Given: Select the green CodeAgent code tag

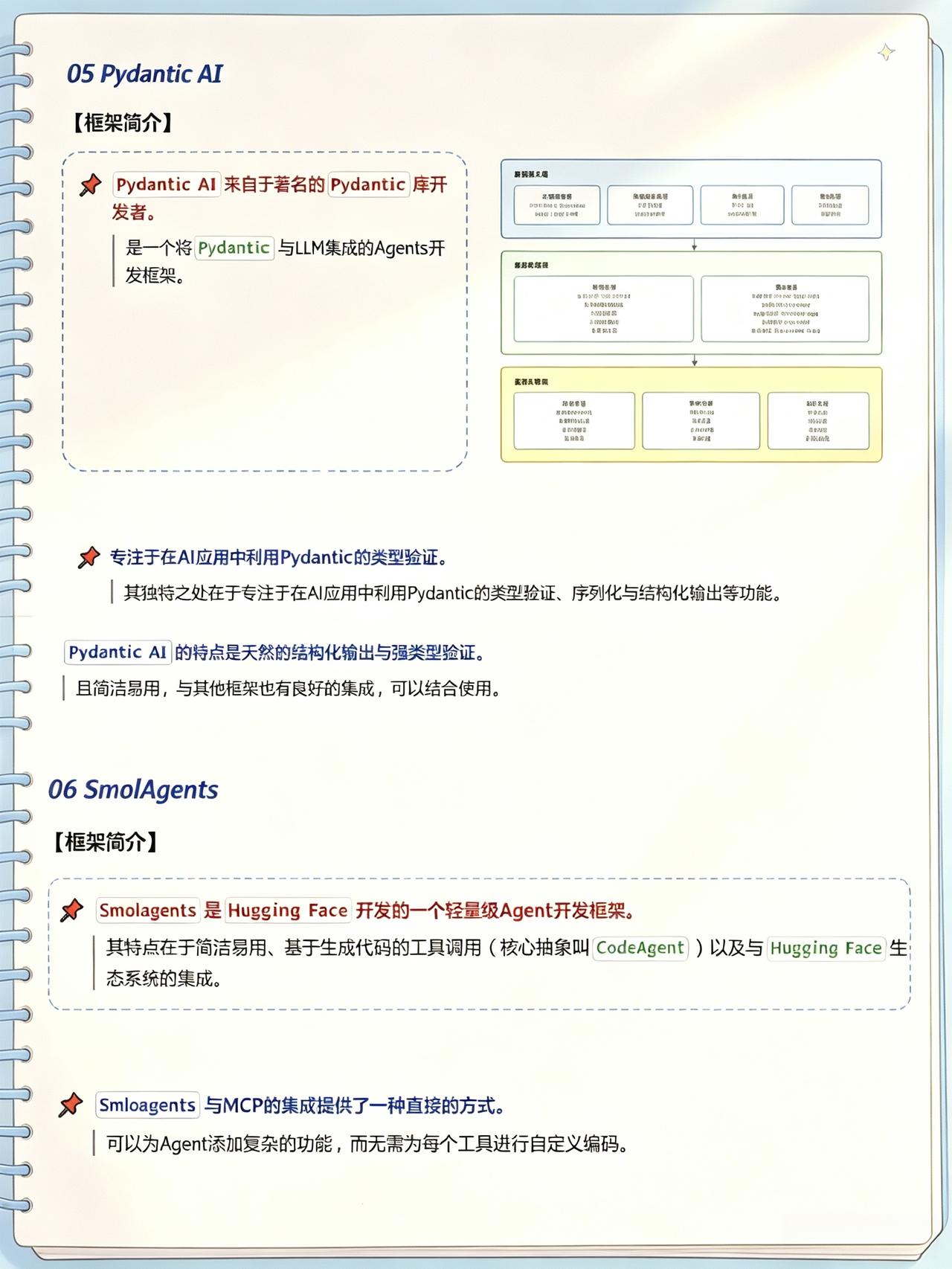Looking at the screenshot, I should tap(640, 948).
